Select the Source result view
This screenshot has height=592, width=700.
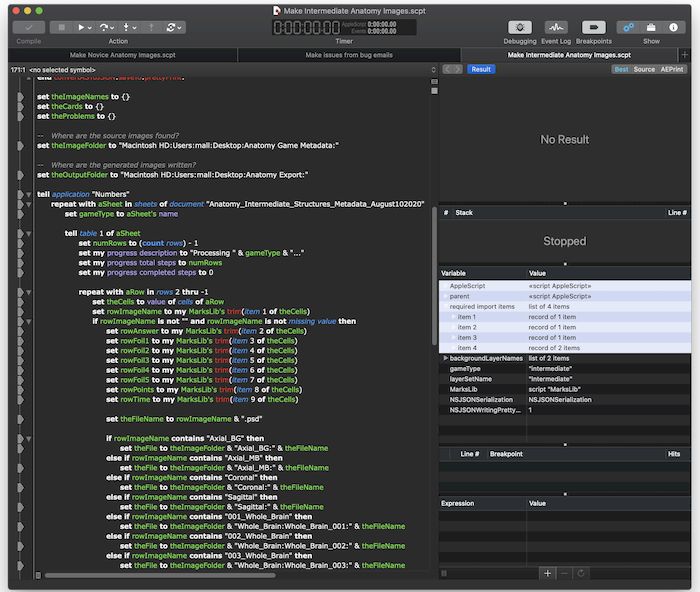click(x=644, y=69)
